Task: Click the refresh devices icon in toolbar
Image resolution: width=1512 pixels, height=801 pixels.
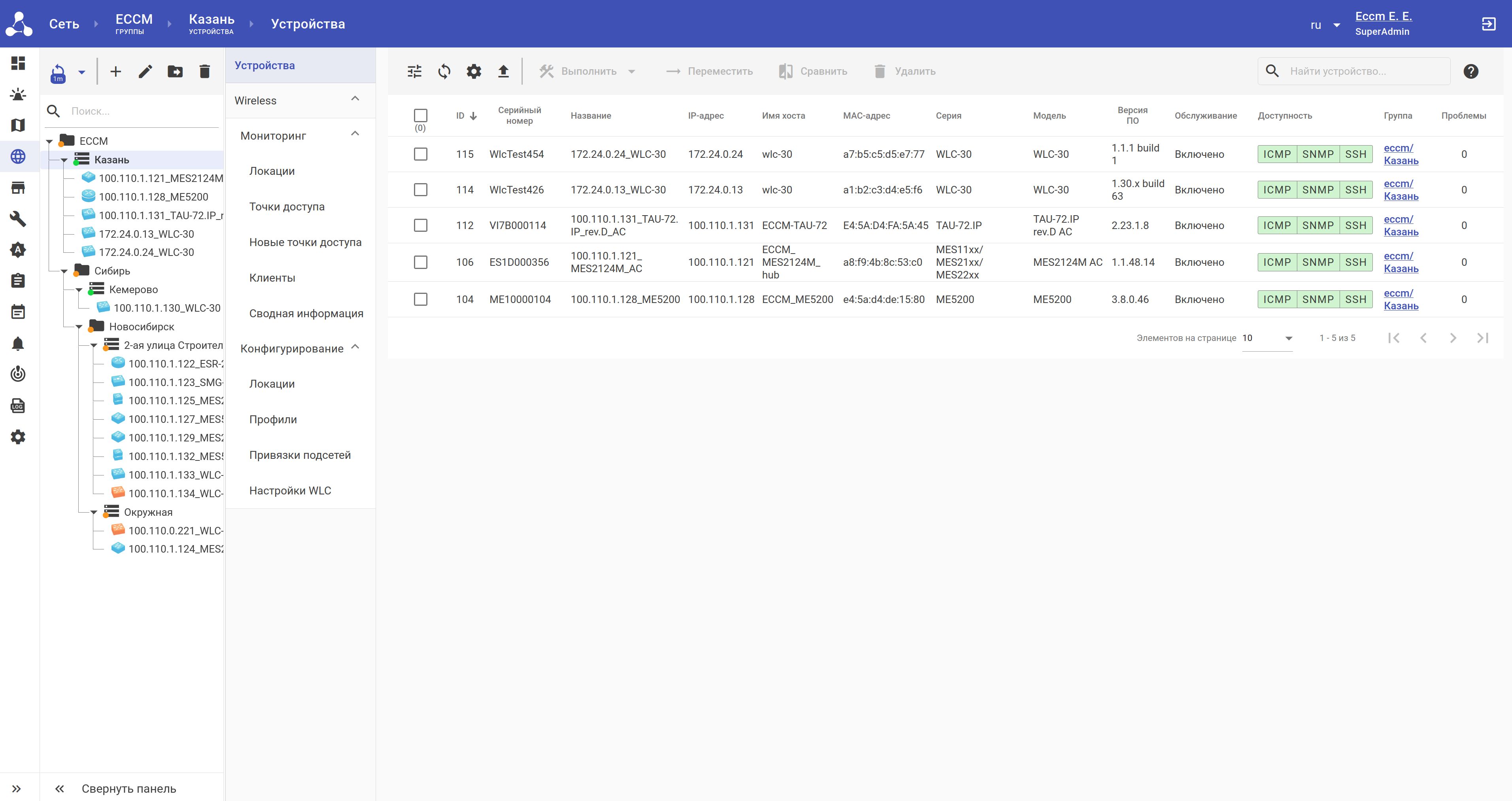Action: [444, 72]
